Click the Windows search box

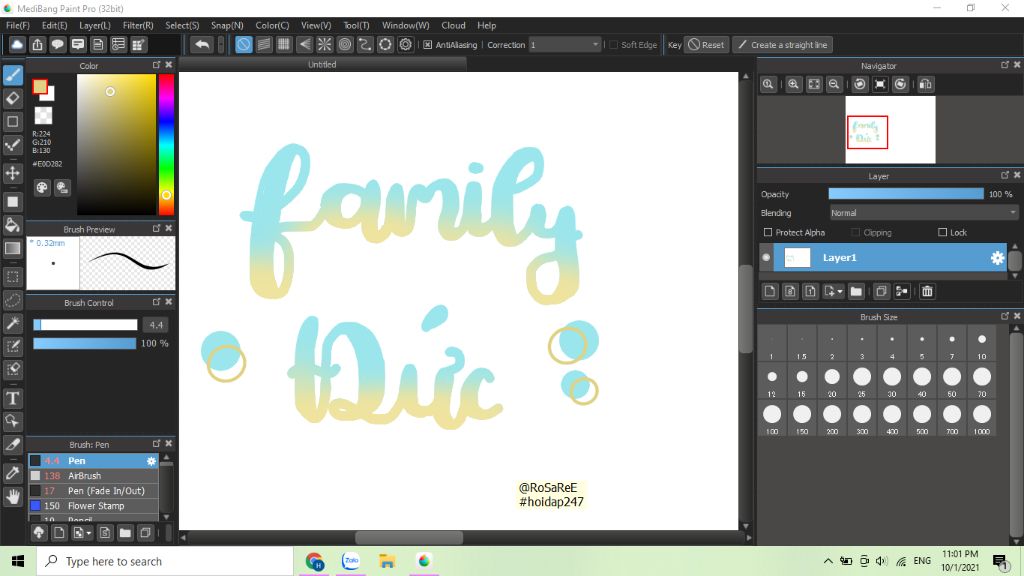(x=165, y=561)
